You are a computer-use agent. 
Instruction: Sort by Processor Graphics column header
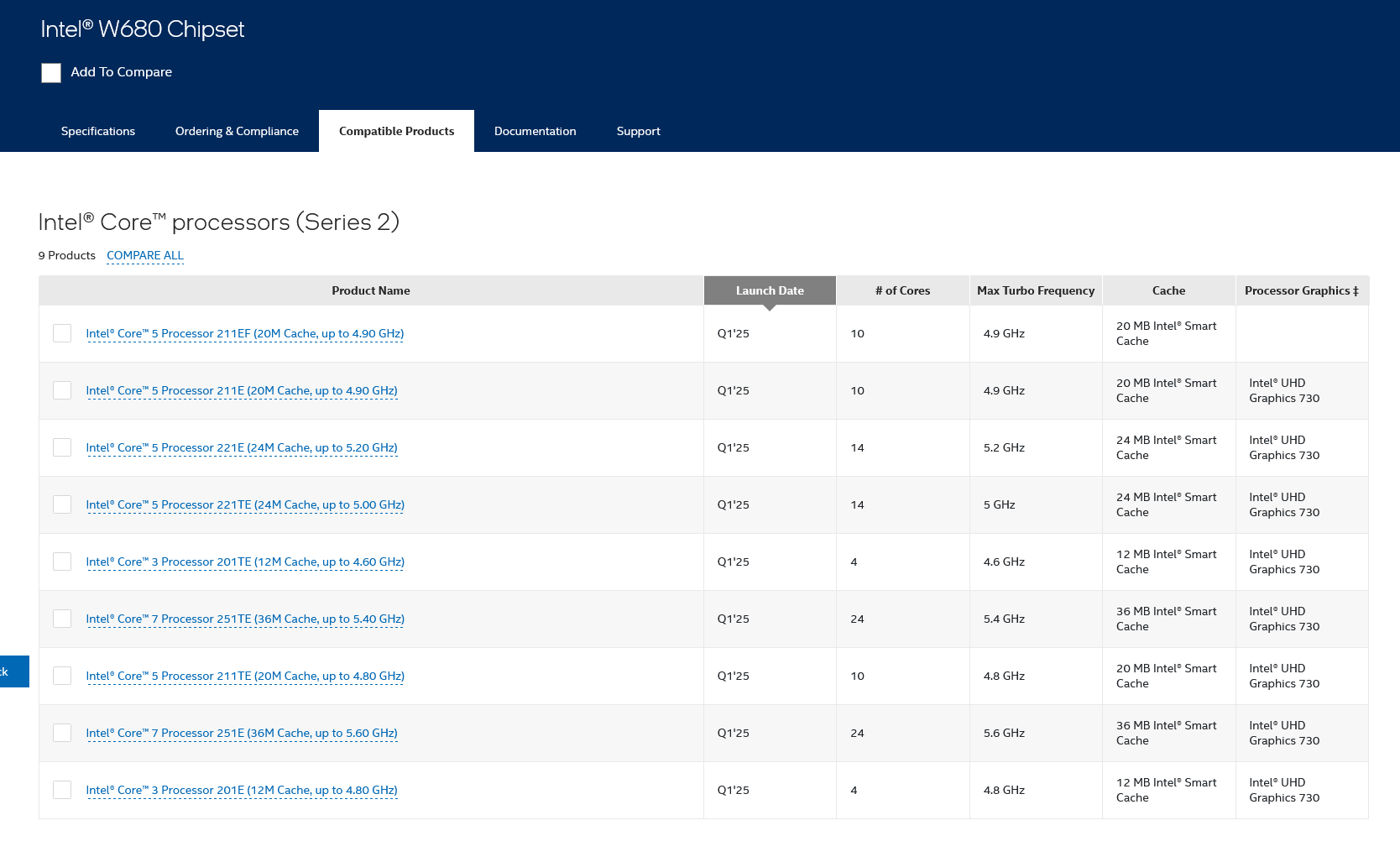tap(1302, 290)
